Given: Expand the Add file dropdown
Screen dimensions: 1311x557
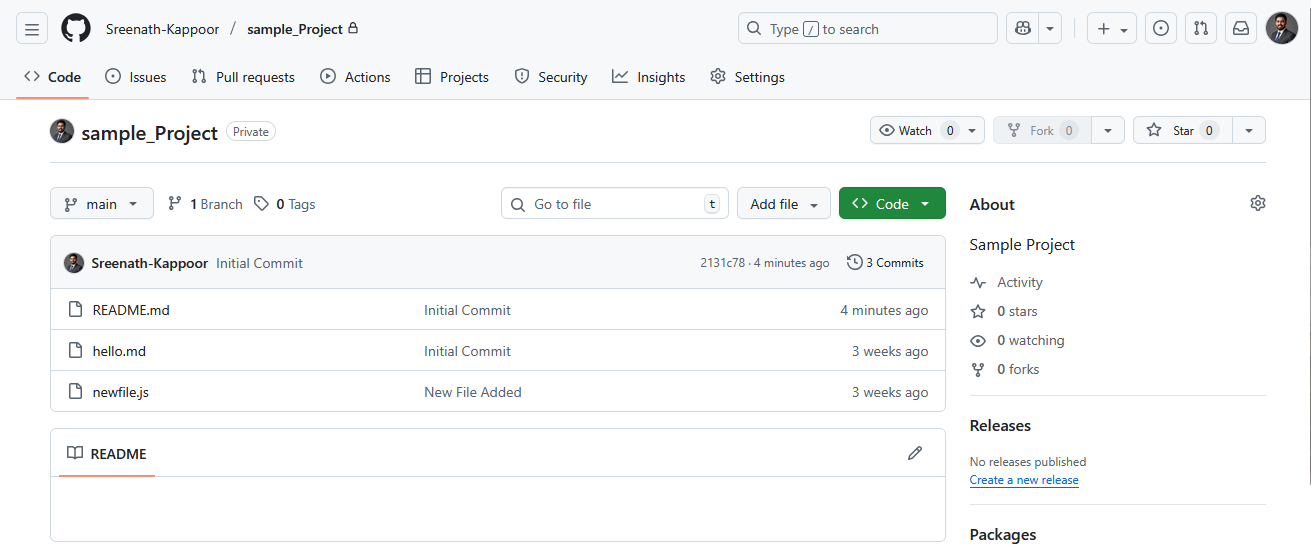Looking at the screenshot, I should [x=783, y=203].
